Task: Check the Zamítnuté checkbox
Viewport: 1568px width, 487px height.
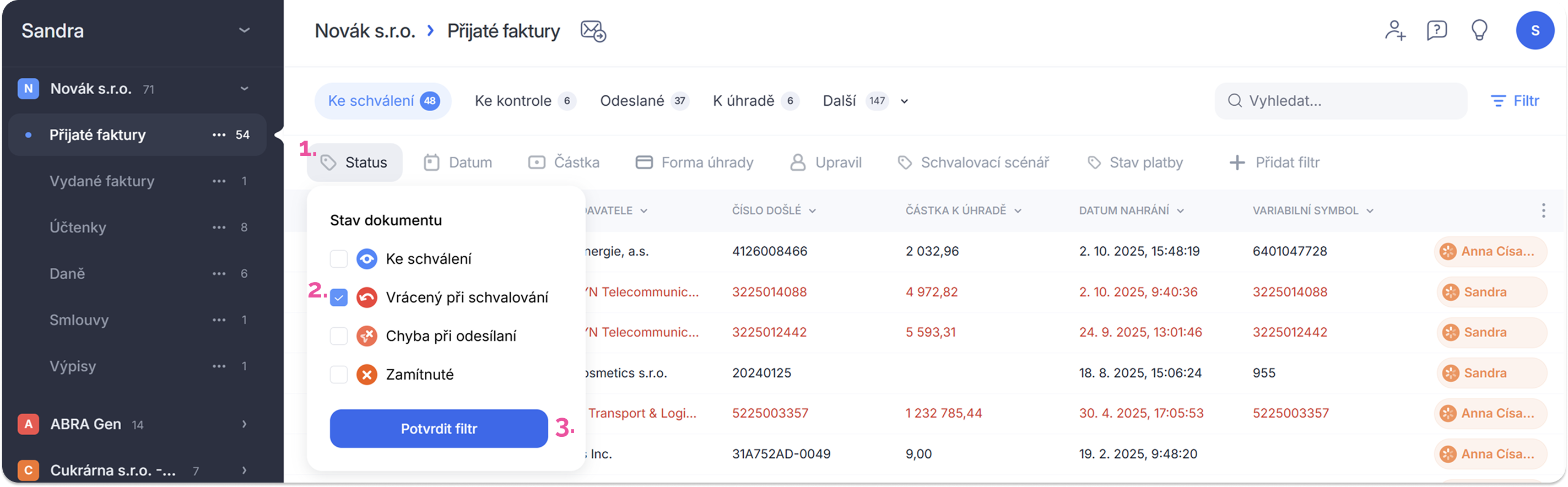Action: click(x=339, y=375)
